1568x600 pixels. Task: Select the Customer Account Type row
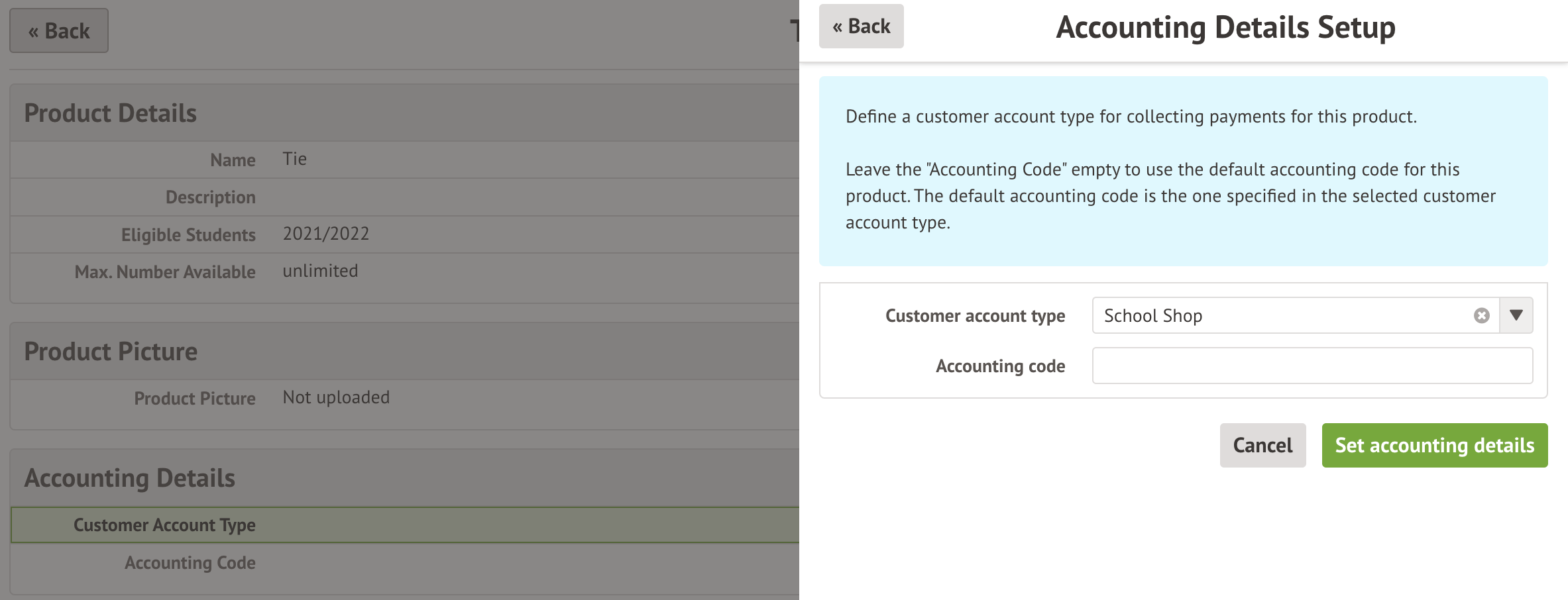[404, 525]
